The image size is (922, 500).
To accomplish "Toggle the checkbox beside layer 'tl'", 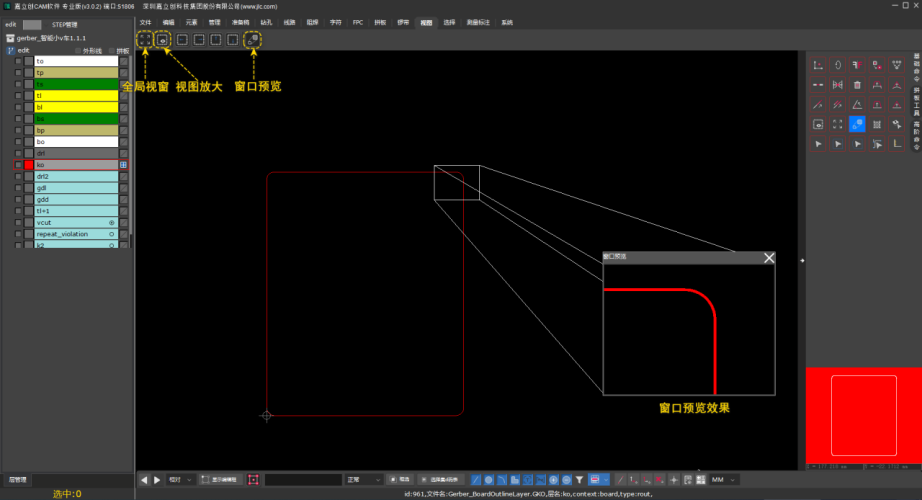I will [18, 96].
